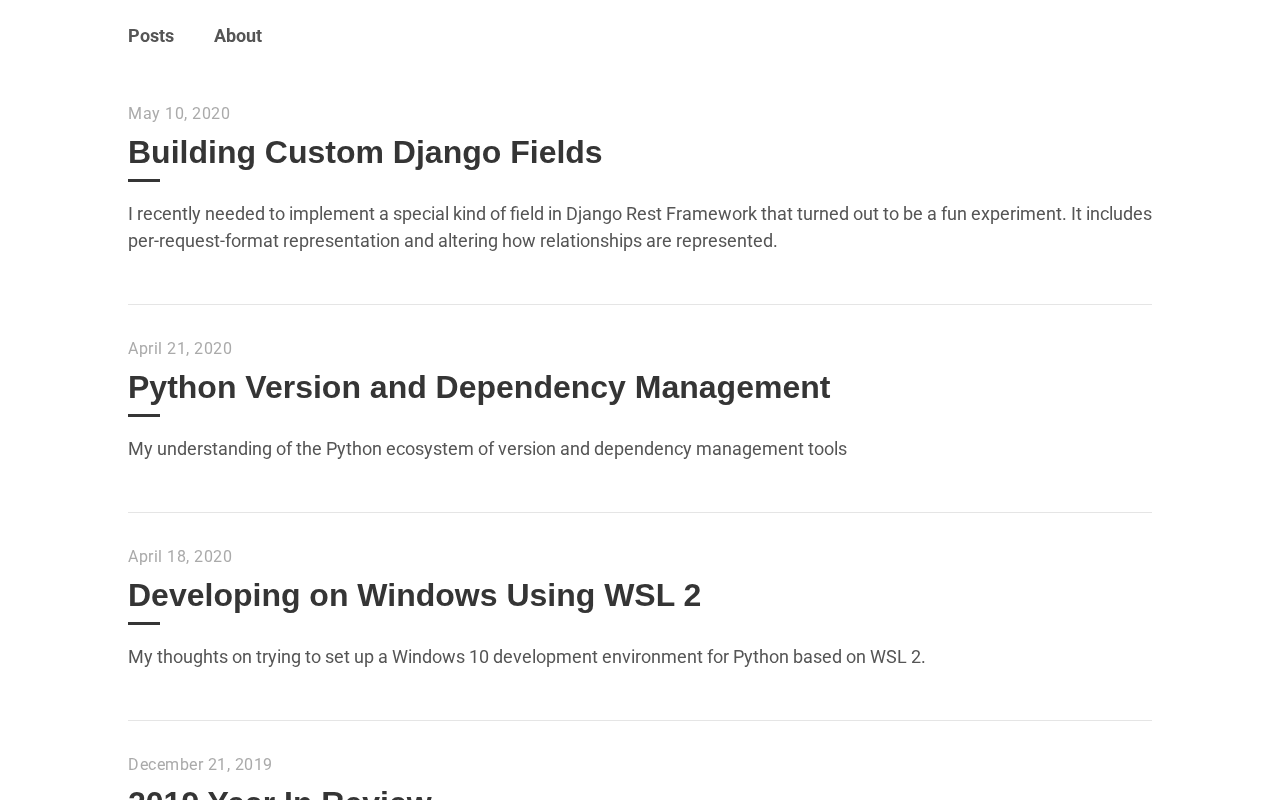Click the divider line after the WSL 2 post
The image size is (1280, 800).
[640, 720]
